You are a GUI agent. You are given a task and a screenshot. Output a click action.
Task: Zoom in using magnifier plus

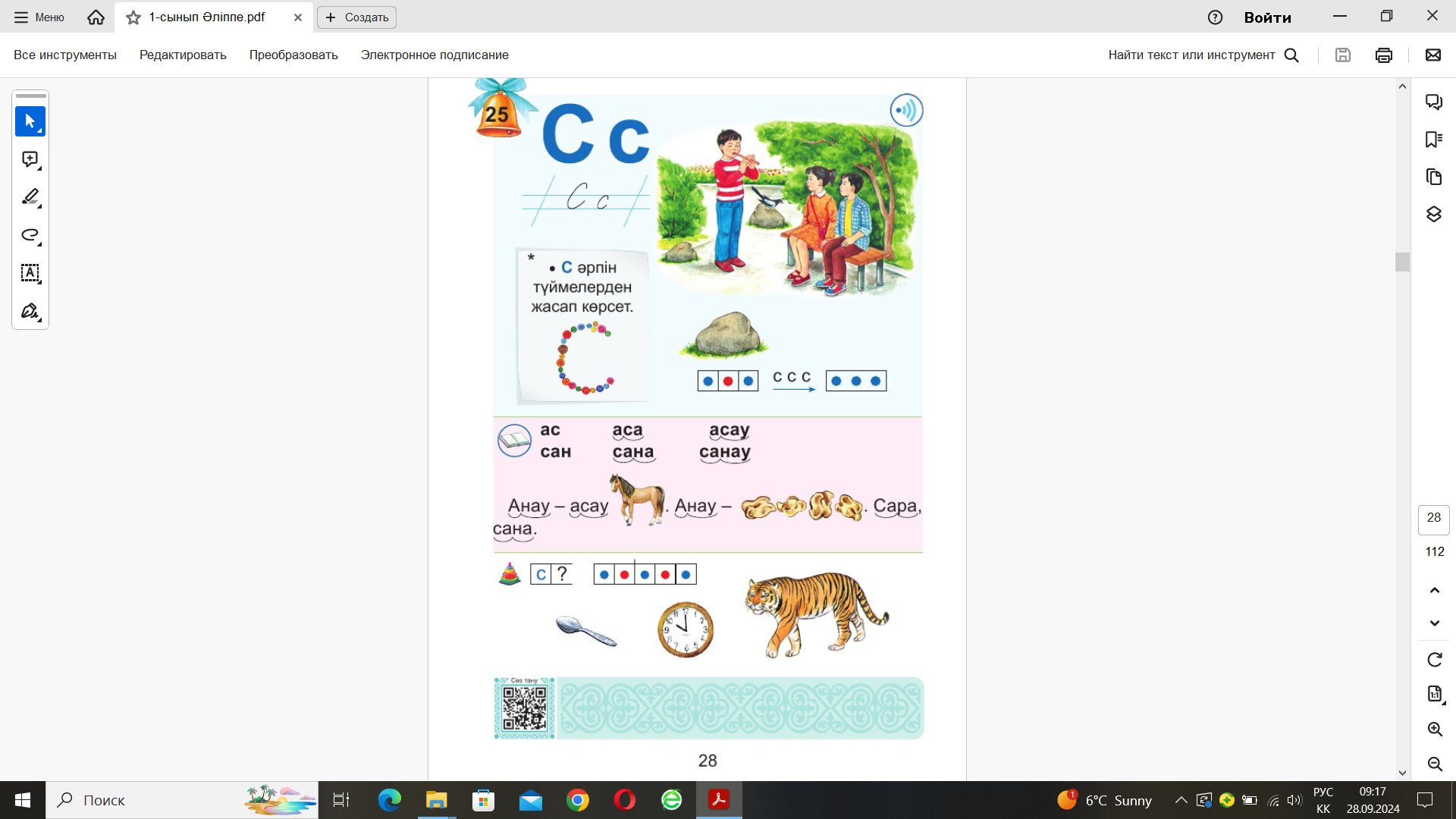(x=1434, y=730)
